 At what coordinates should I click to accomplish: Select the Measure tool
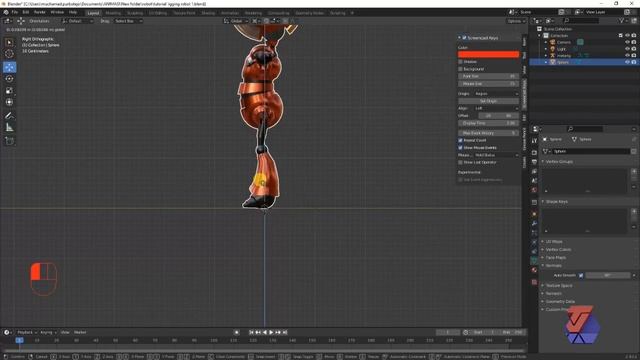click(9, 128)
